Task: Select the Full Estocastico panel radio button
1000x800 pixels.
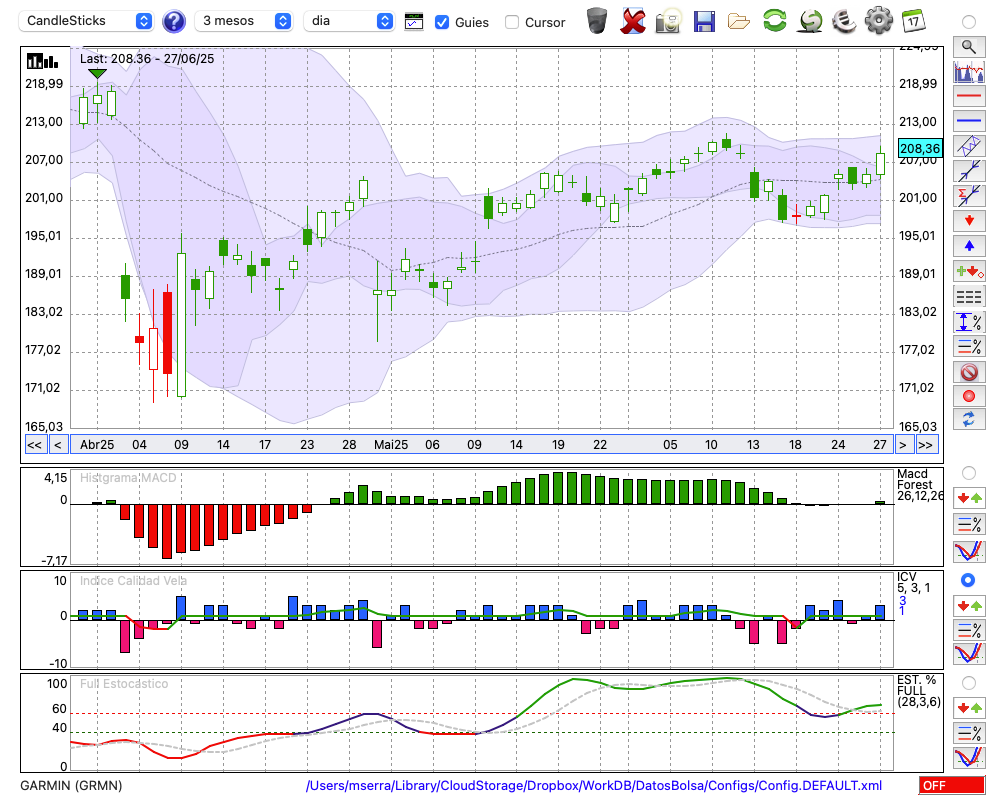Action: (x=969, y=683)
